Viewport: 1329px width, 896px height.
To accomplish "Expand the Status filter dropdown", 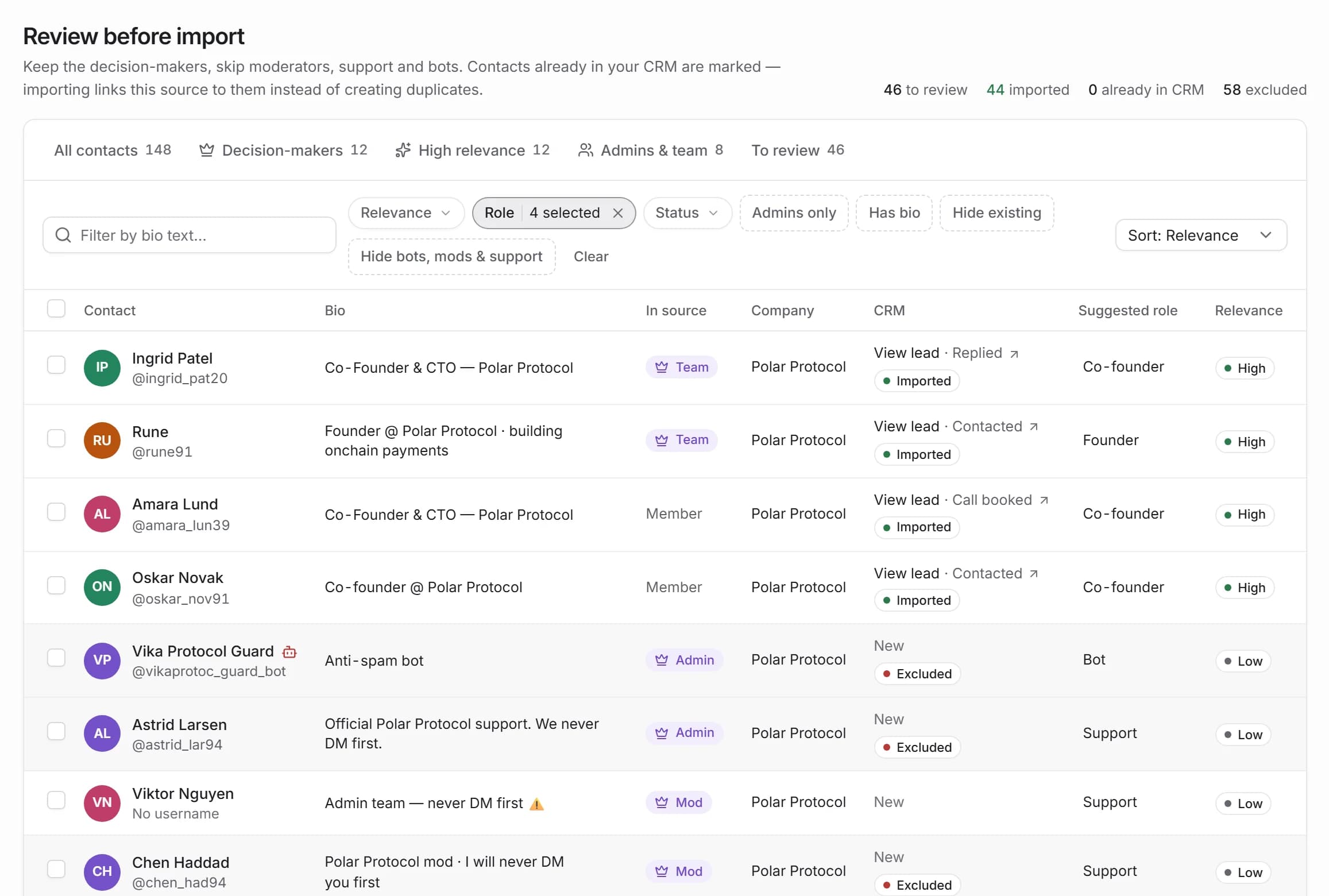I will (x=687, y=213).
